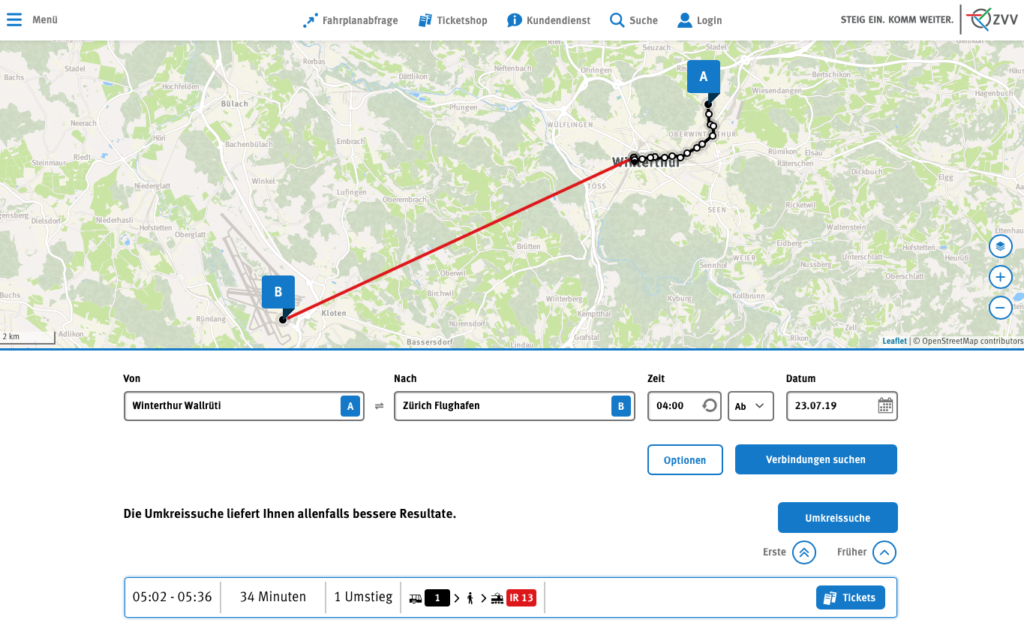Click the Umkreissuche hint sentence
This screenshot has height=626, width=1024.
(290, 514)
